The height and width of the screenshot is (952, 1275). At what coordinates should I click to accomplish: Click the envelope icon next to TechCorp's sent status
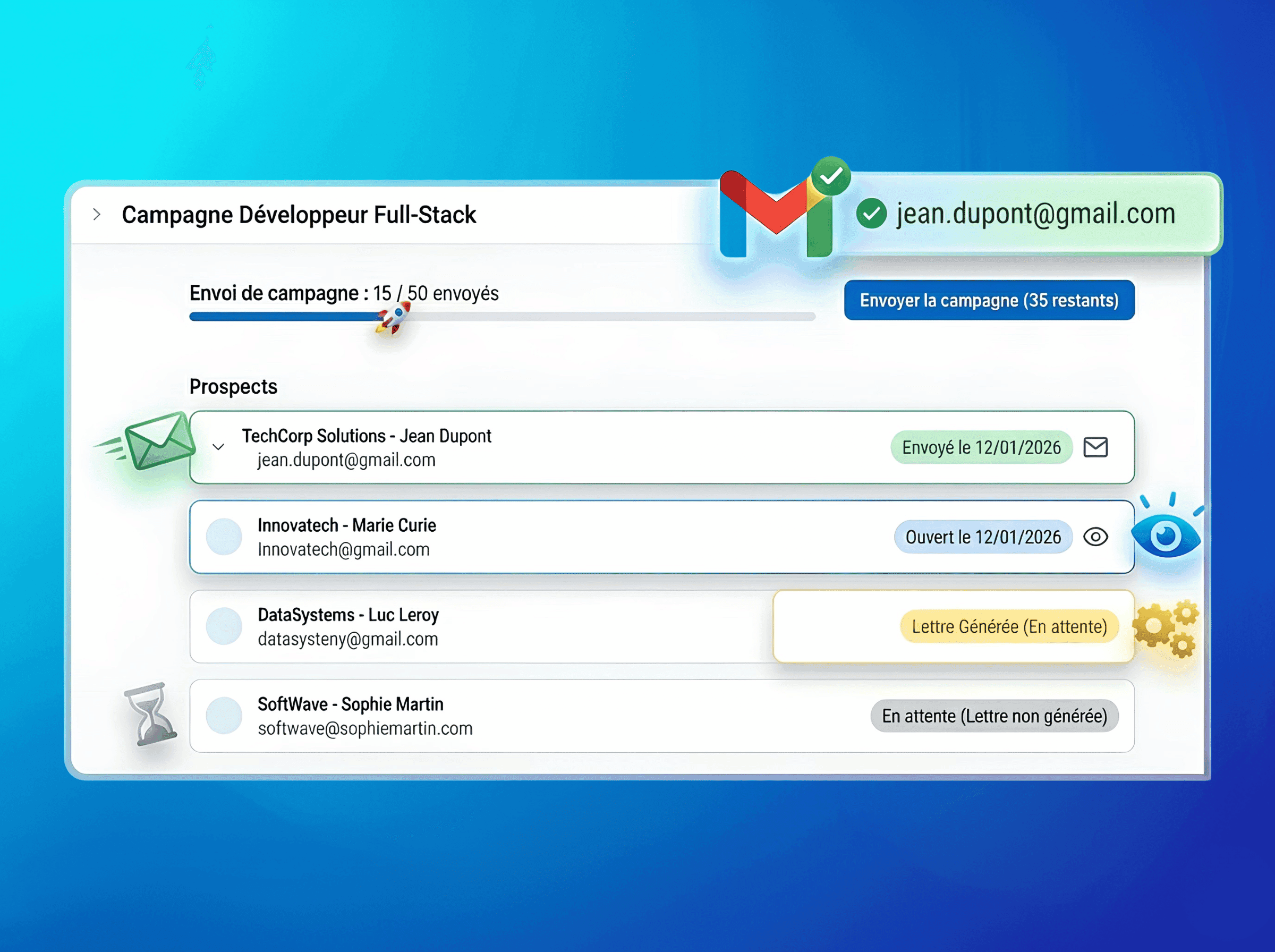1096,447
